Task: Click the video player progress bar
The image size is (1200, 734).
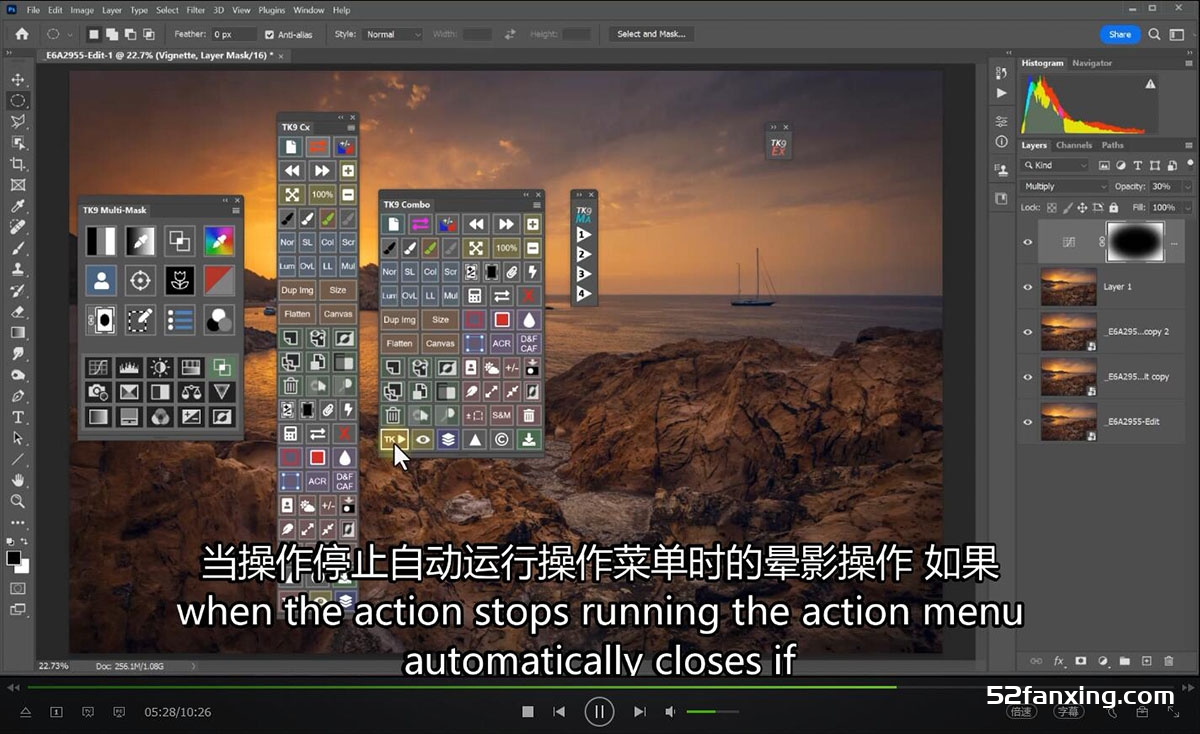Action: click(x=600, y=687)
